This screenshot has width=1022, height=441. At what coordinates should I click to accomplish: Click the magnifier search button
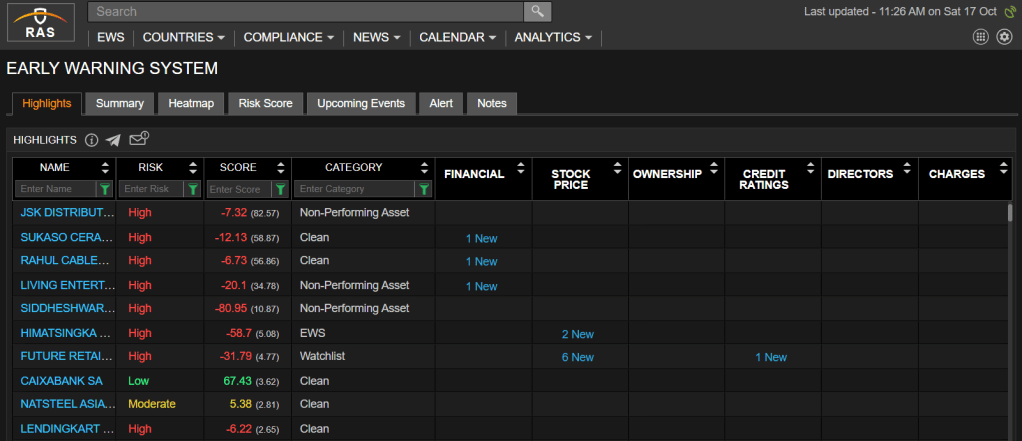click(x=537, y=11)
